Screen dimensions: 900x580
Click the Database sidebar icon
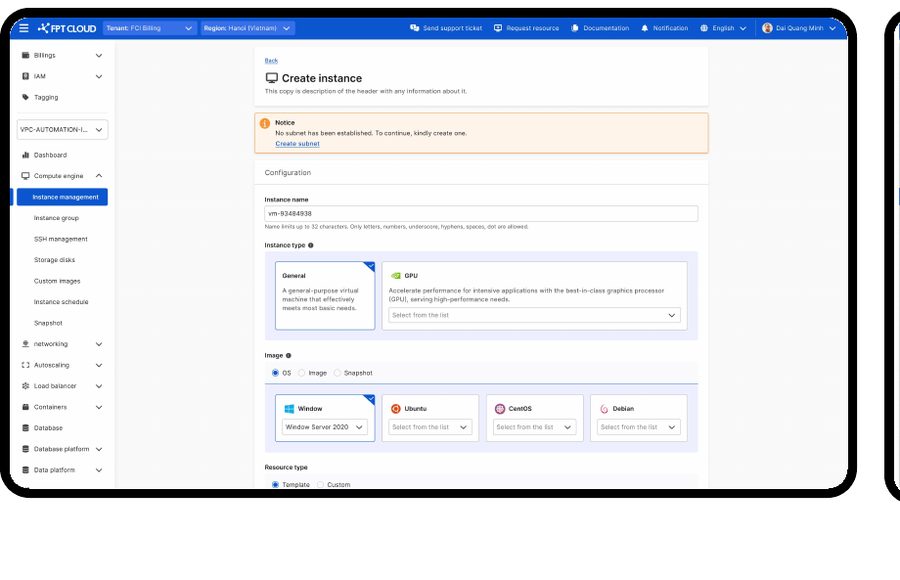pyautogui.click(x=25, y=428)
